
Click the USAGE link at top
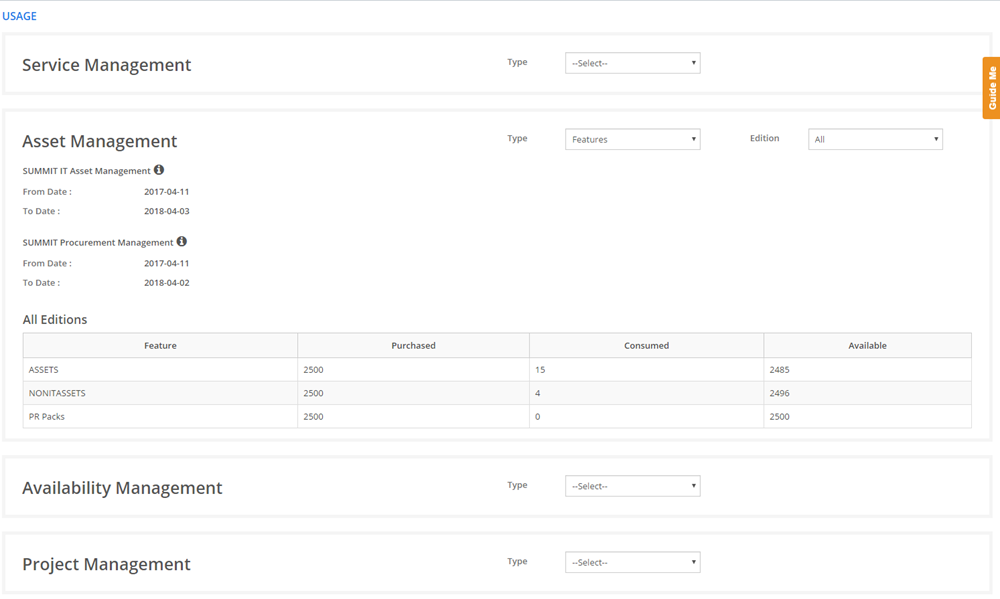20,16
